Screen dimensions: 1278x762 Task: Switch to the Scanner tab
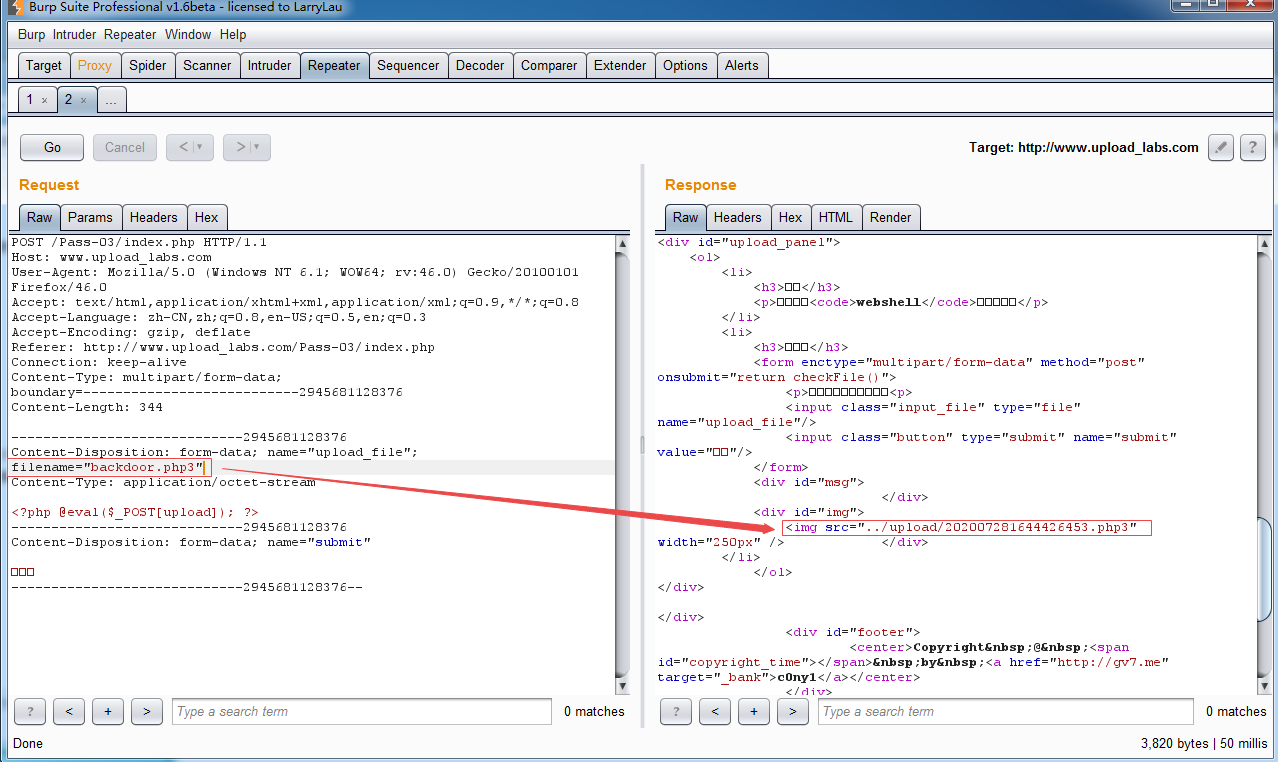207,65
